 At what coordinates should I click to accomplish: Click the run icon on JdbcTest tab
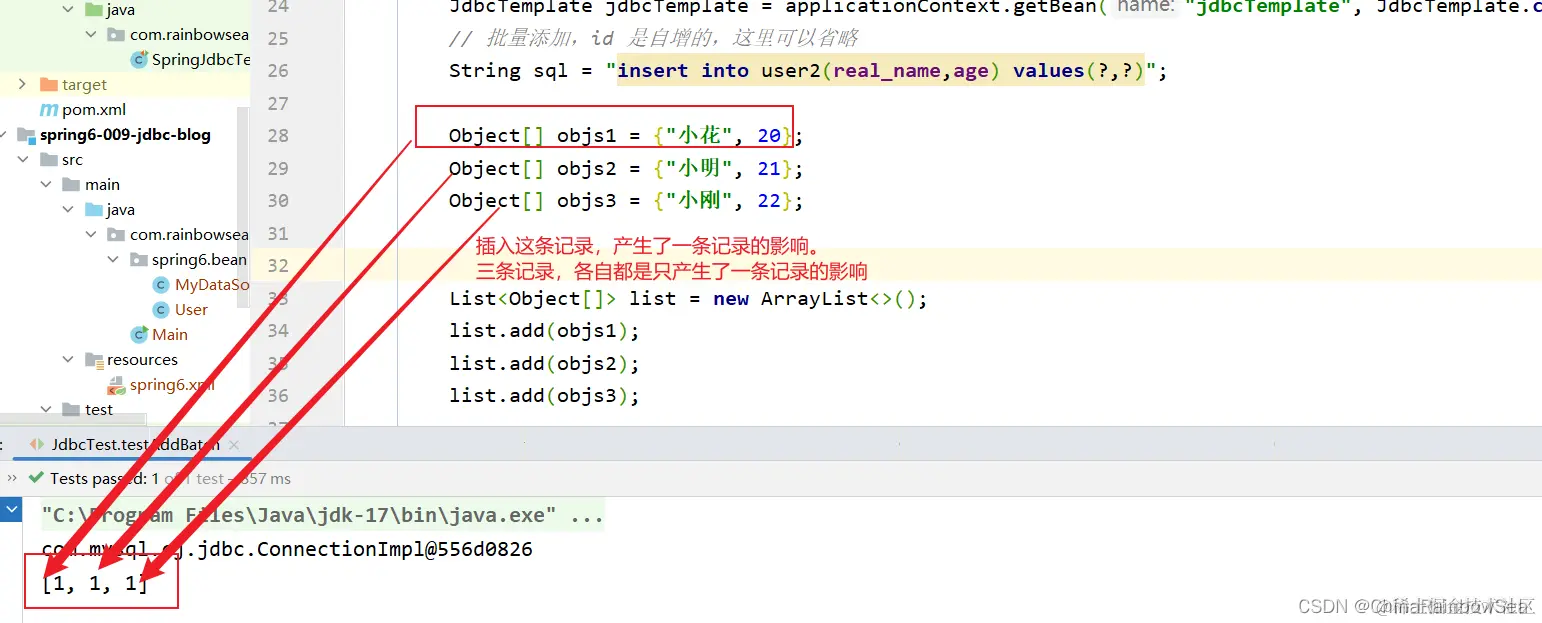[36, 444]
